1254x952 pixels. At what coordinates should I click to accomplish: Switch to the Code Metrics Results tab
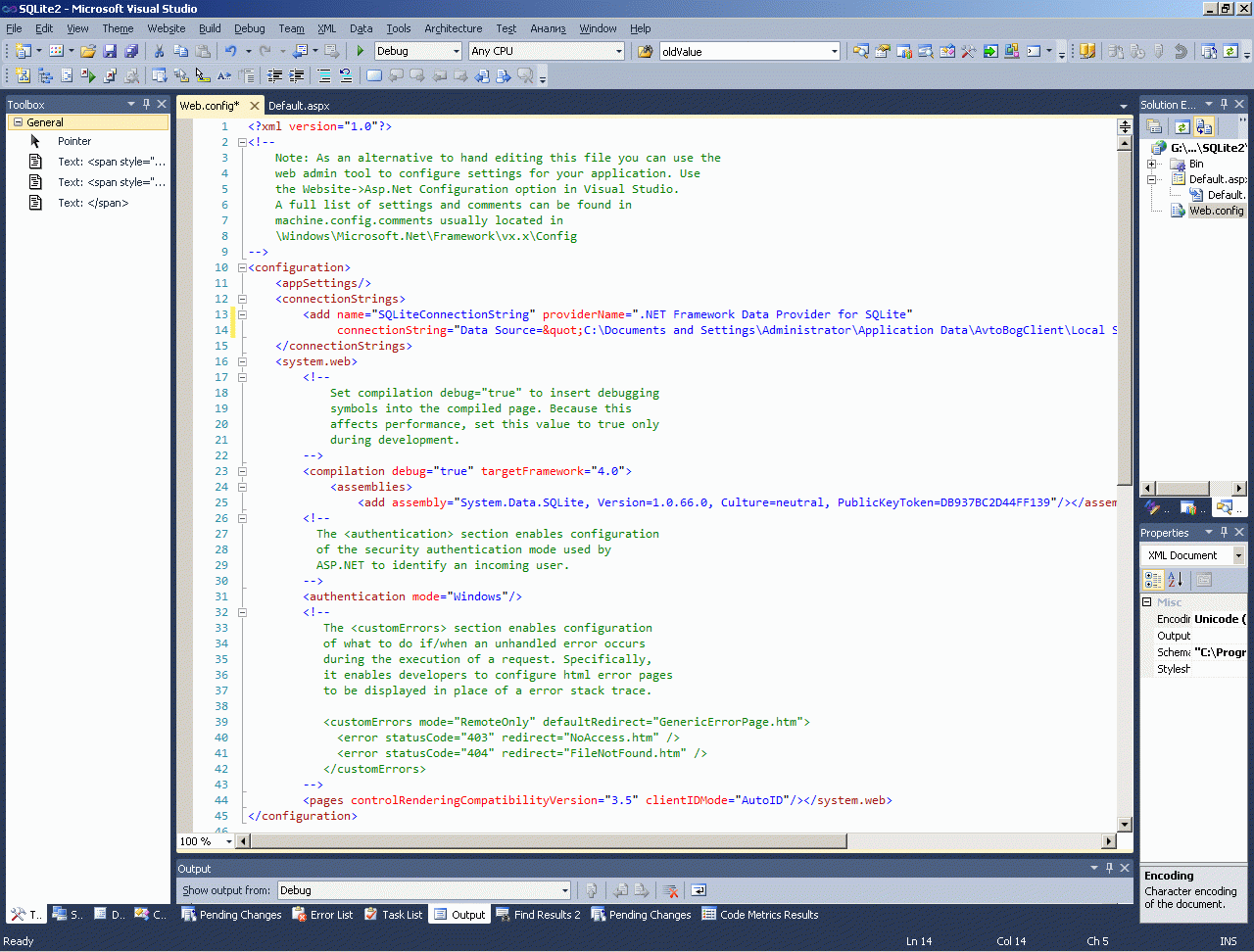[x=760, y=915]
